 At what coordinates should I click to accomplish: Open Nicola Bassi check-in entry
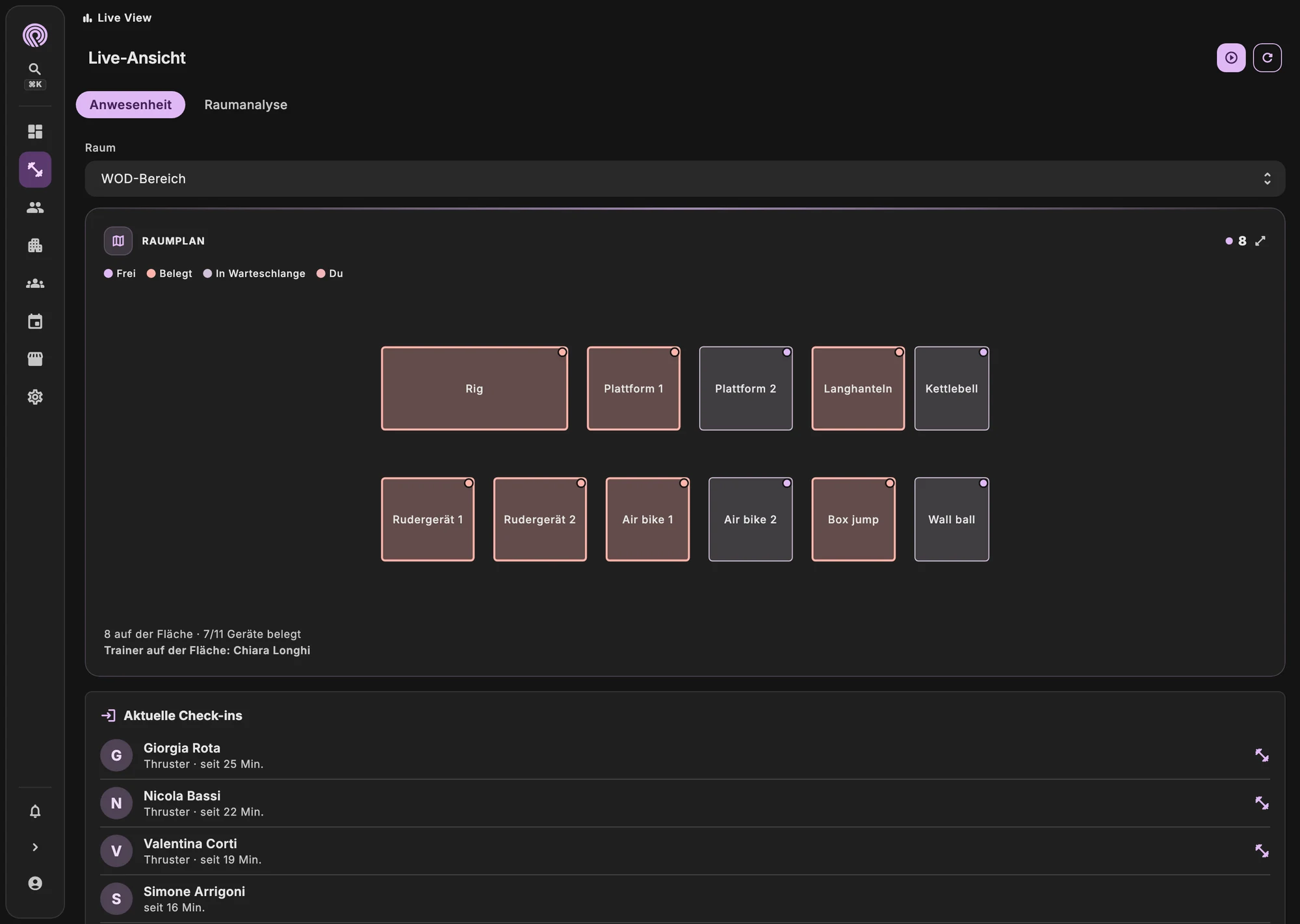[685, 803]
